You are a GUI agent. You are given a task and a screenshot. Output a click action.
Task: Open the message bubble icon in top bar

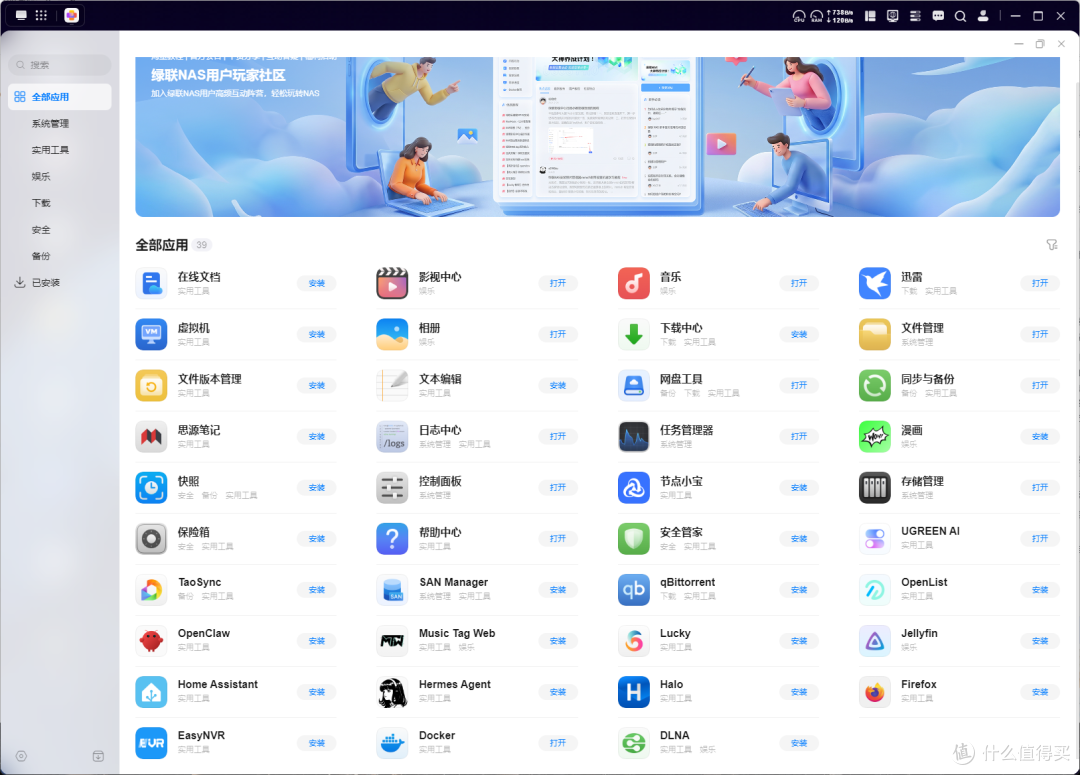pyautogui.click(x=938, y=16)
